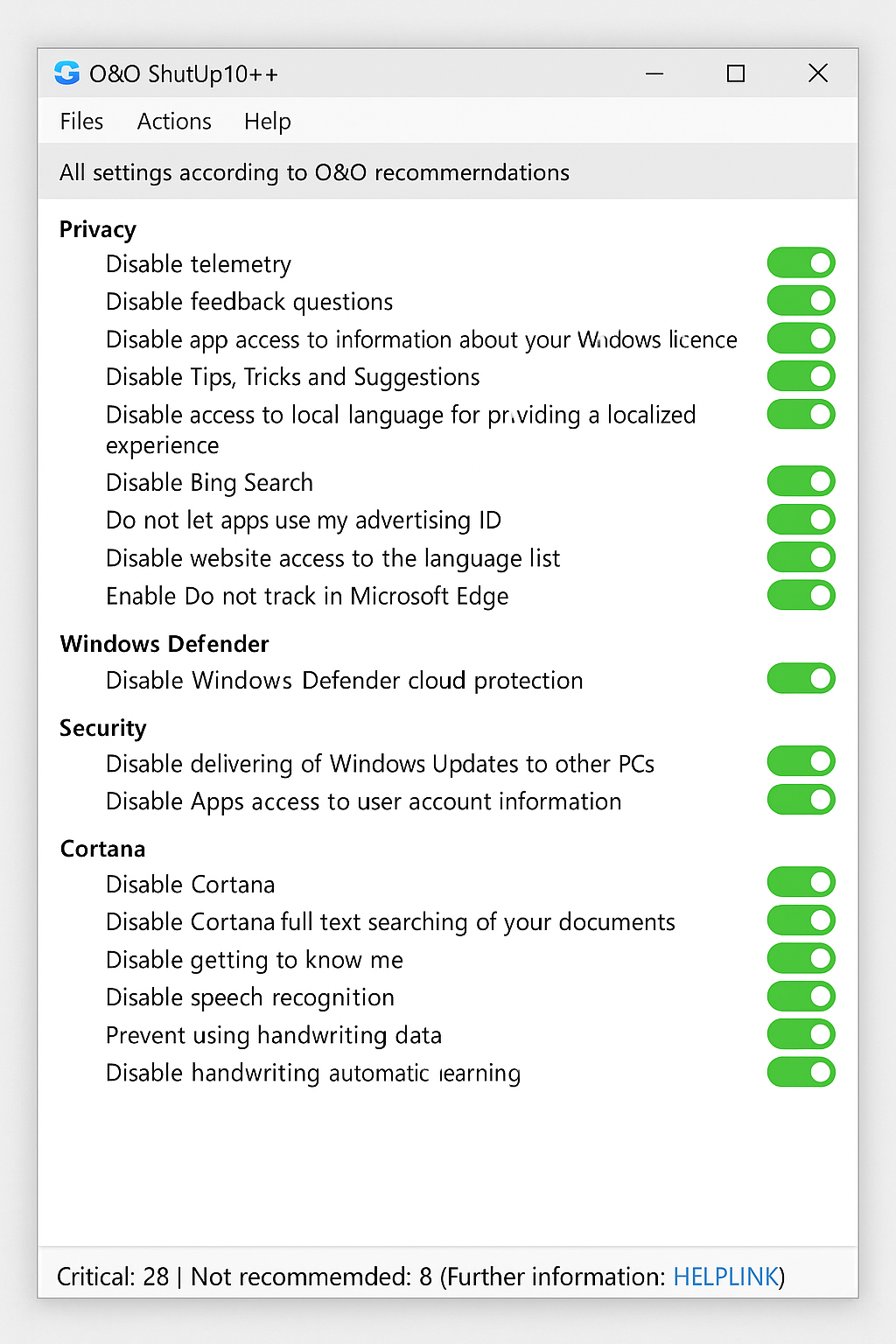Toggle Windows Defender cloud protection switch

(x=801, y=679)
